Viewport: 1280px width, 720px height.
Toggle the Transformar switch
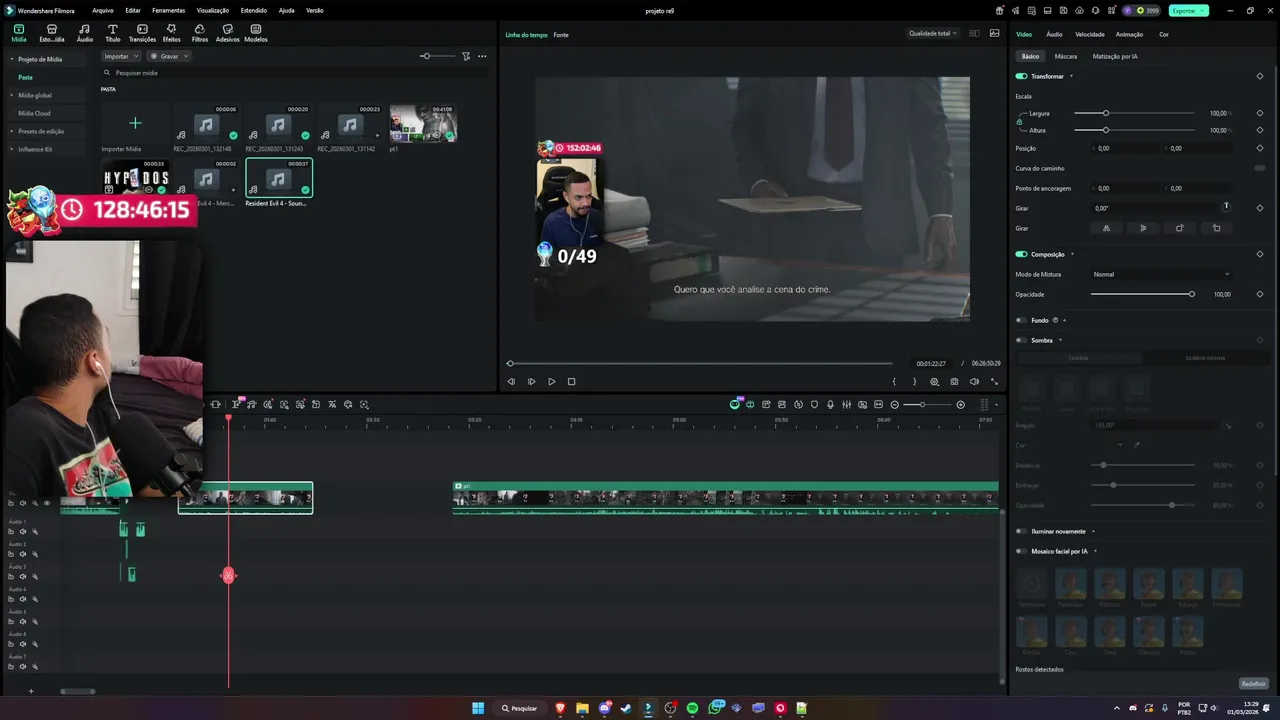(1021, 76)
